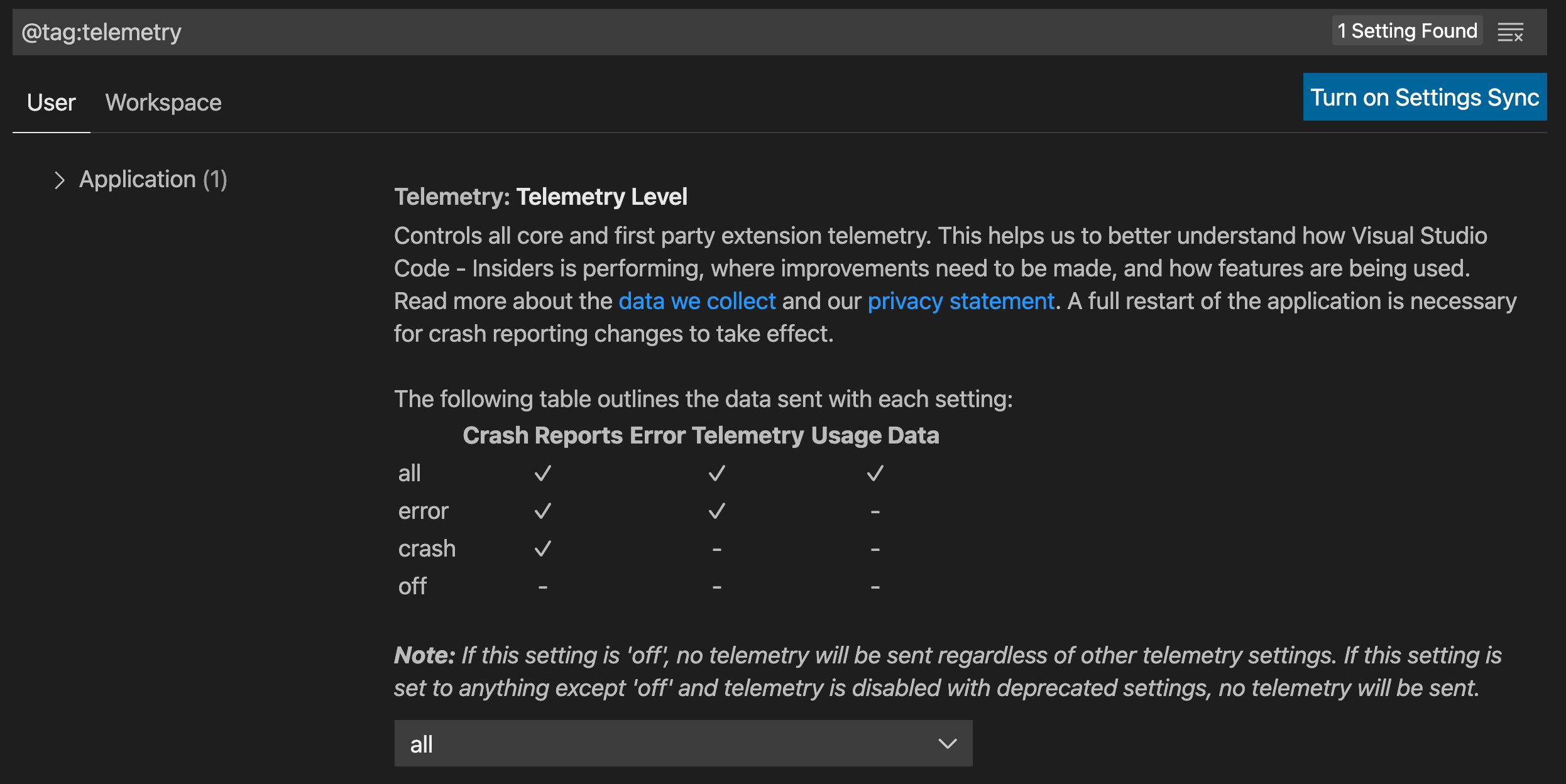Reset the search filter with the filter-clear icon
Image resolution: width=1566 pixels, height=784 pixels.
click(1511, 31)
